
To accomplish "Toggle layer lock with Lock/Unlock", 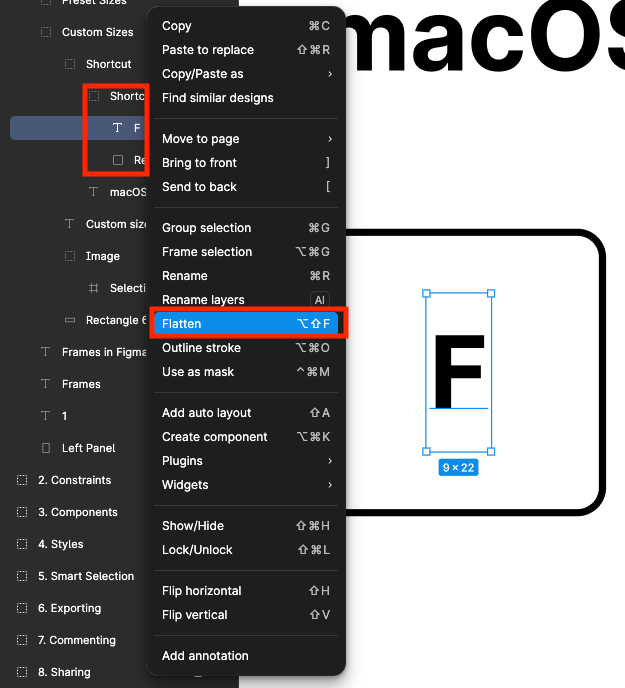I will point(197,550).
